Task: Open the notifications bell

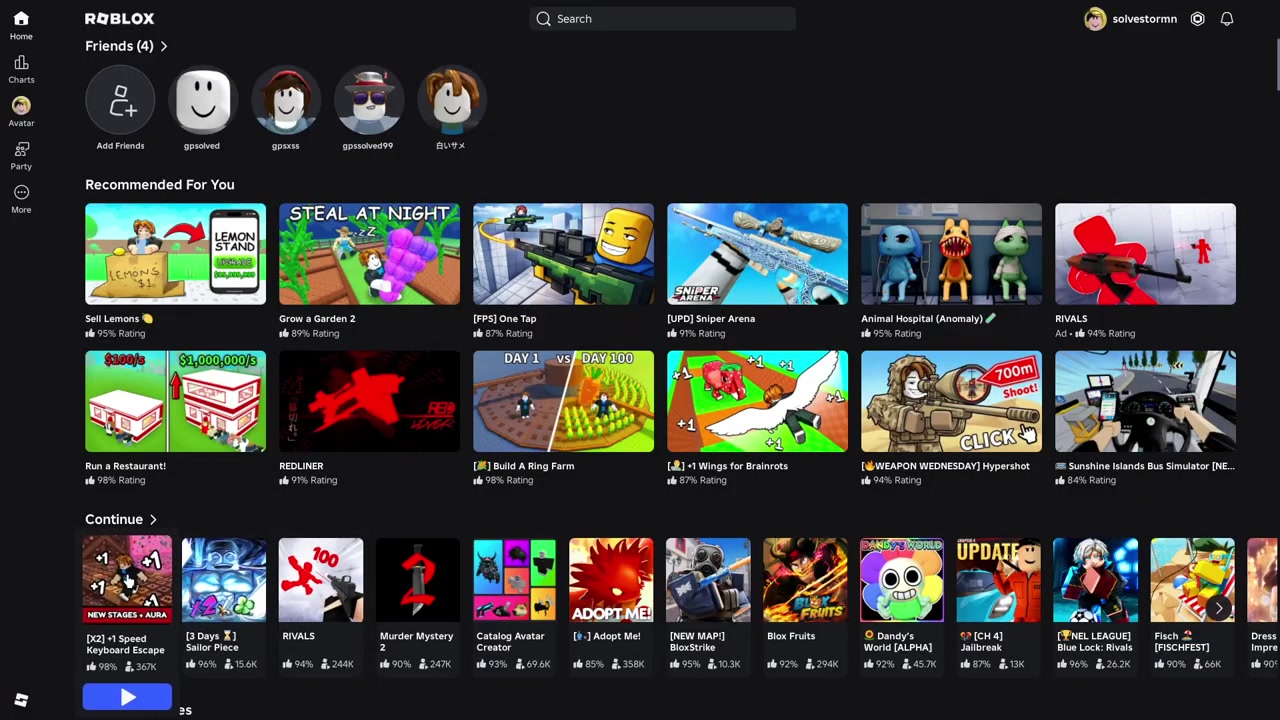Action: coord(1227,19)
